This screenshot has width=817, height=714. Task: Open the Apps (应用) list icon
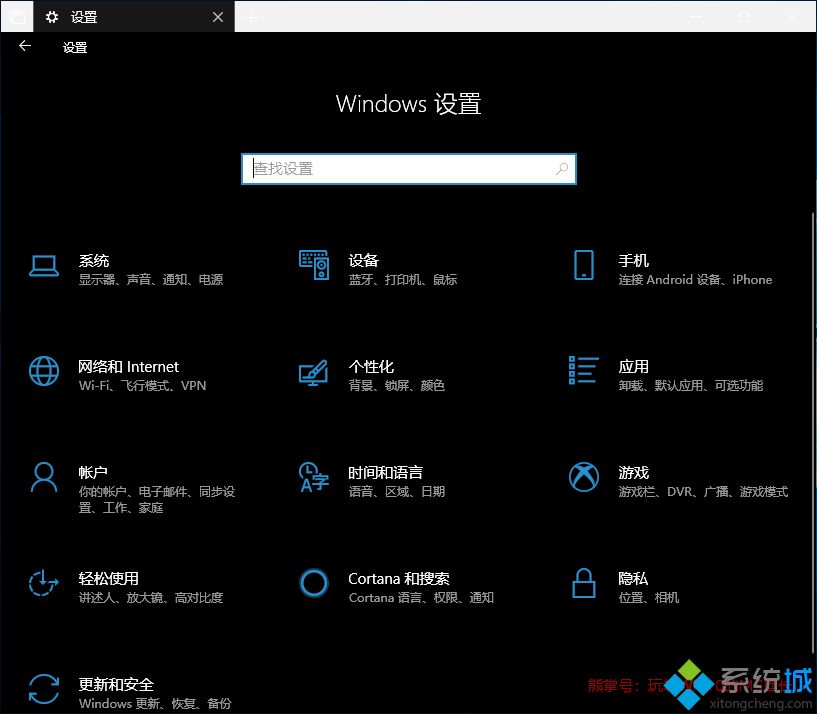pos(584,370)
